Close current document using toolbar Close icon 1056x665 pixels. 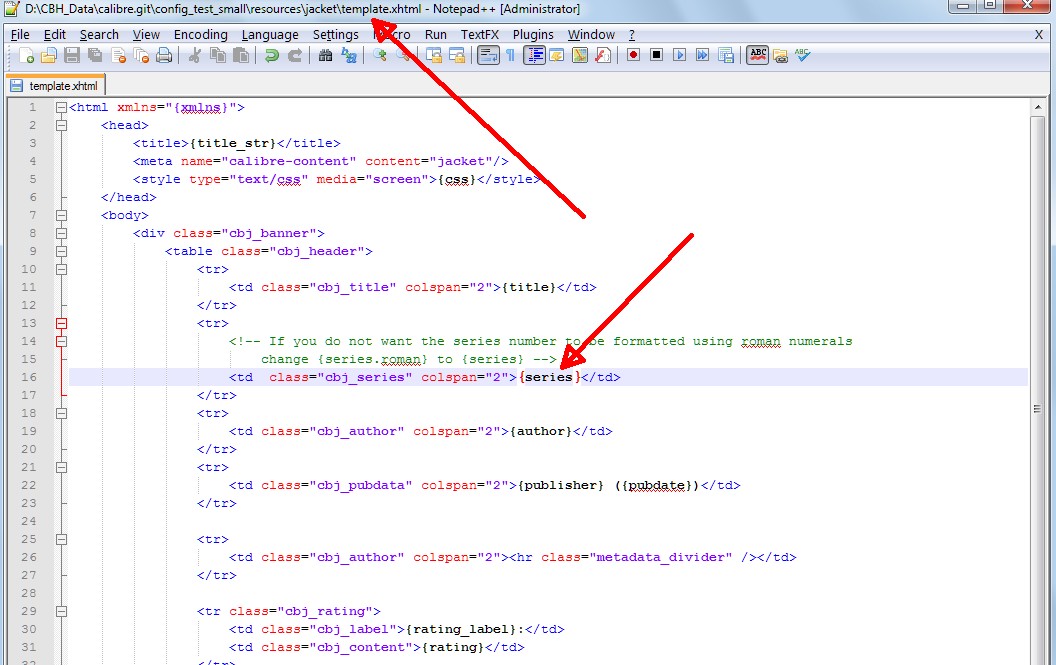[119, 55]
